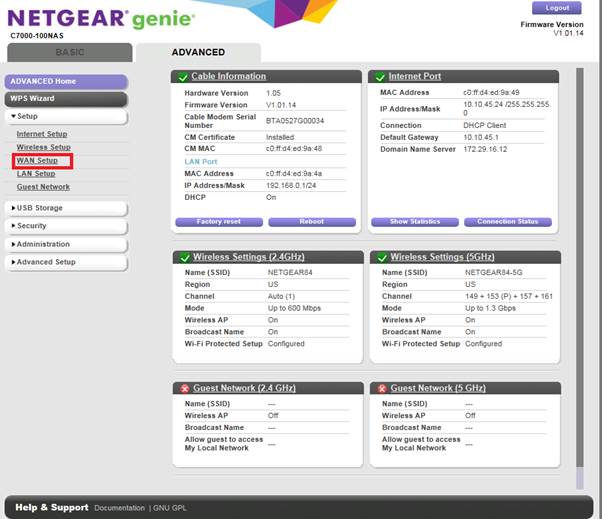Click the mode value Up to 600 Mbps
The width and height of the screenshot is (602, 519).
(294, 308)
